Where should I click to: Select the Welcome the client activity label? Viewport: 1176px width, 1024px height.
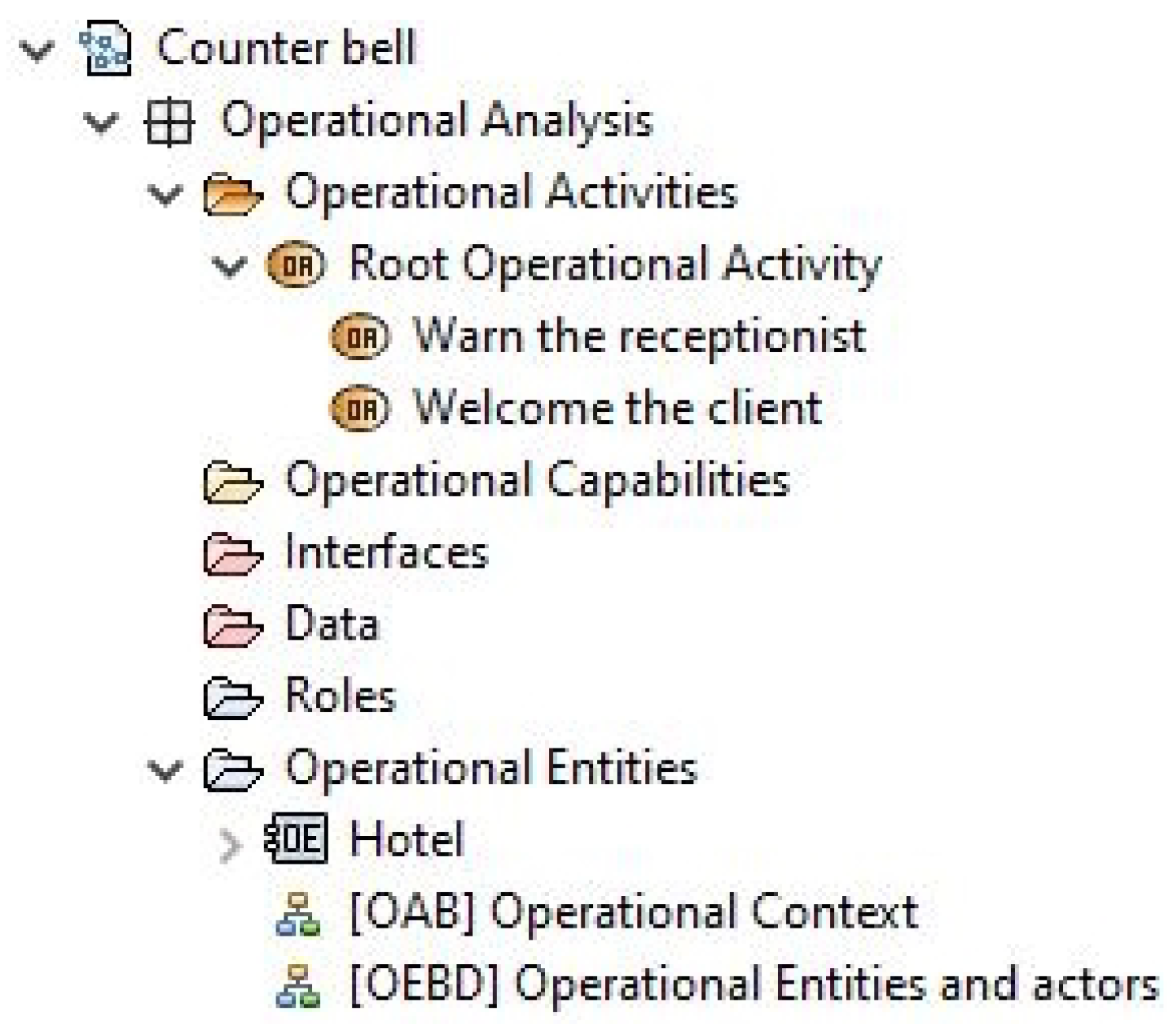click(x=618, y=408)
